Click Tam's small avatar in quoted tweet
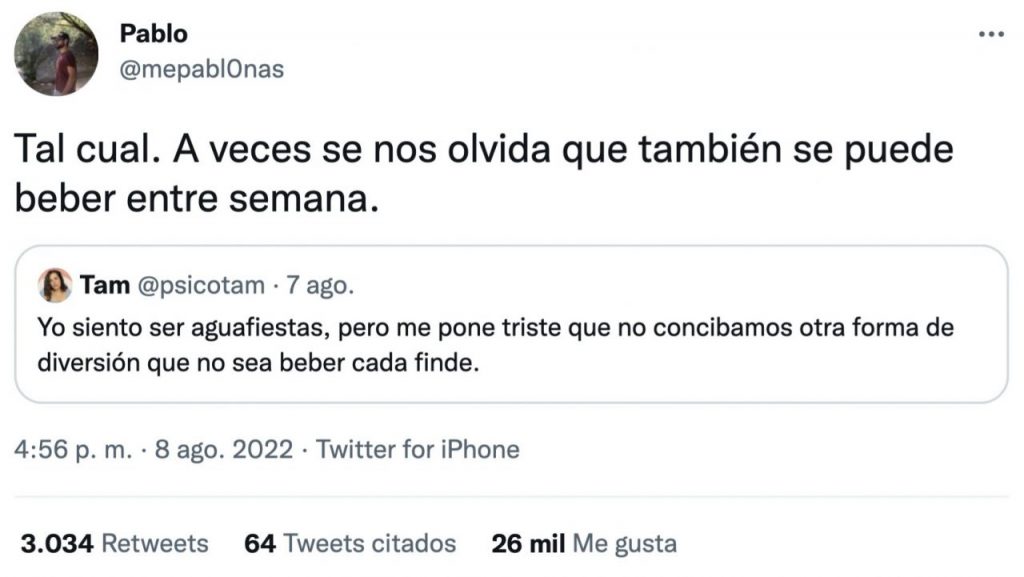 click(x=54, y=285)
